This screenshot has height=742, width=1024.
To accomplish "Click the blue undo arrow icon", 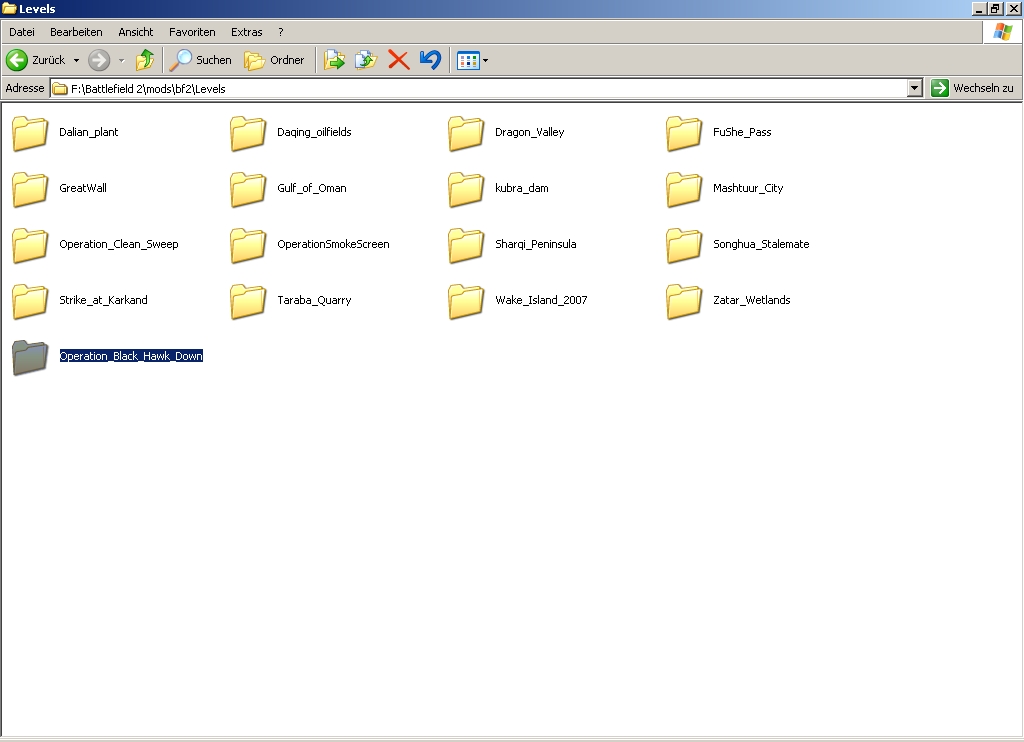I will point(430,60).
